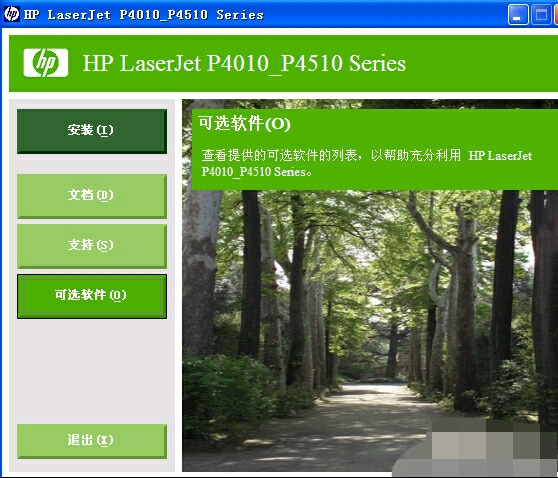This screenshot has height=478, width=558.
Task: Click the HP icon in title bar
Action: [11, 14]
